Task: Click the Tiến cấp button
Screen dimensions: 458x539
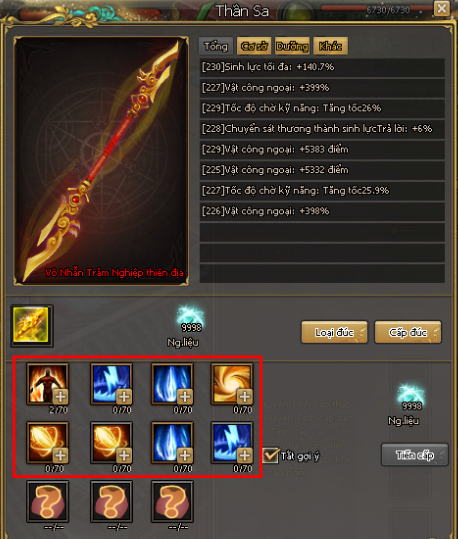Action: point(415,454)
